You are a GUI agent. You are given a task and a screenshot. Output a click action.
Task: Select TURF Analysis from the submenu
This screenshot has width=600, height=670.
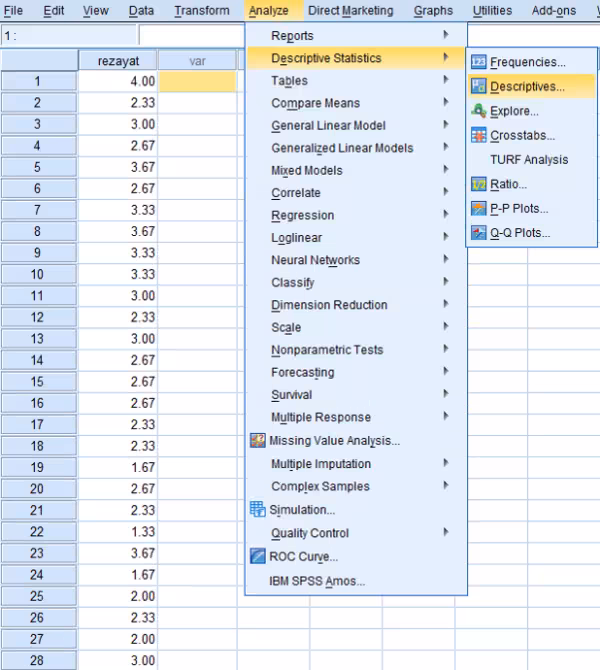tap(528, 160)
